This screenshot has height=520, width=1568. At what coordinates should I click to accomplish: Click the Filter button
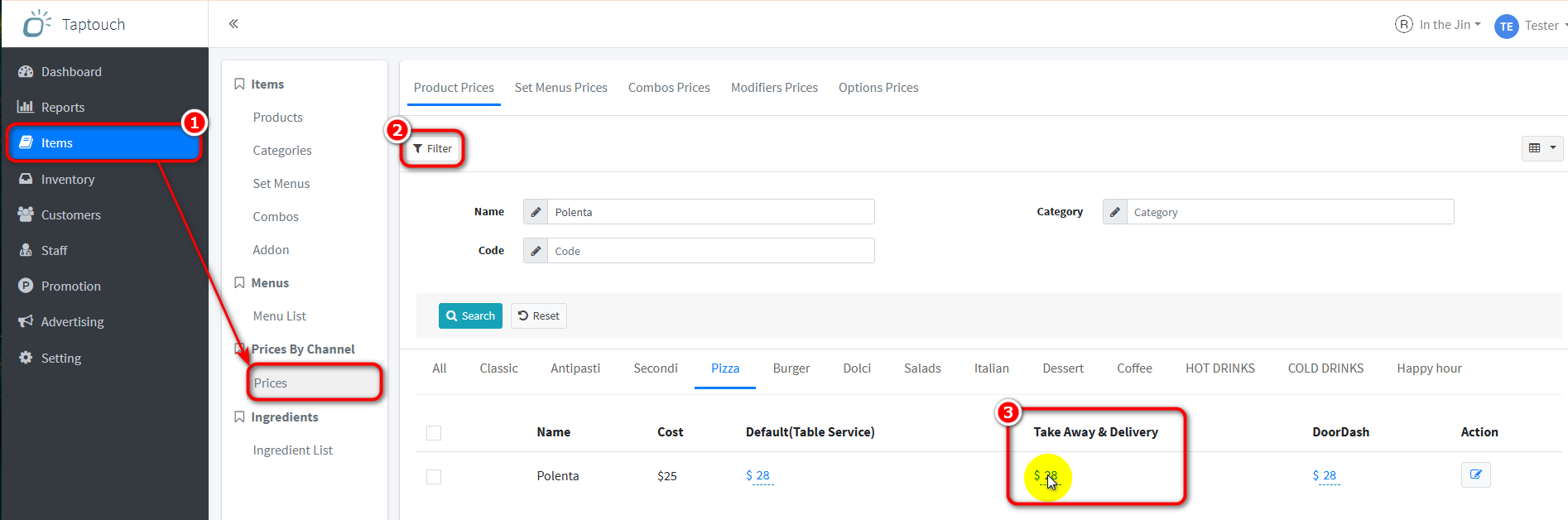(432, 149)
